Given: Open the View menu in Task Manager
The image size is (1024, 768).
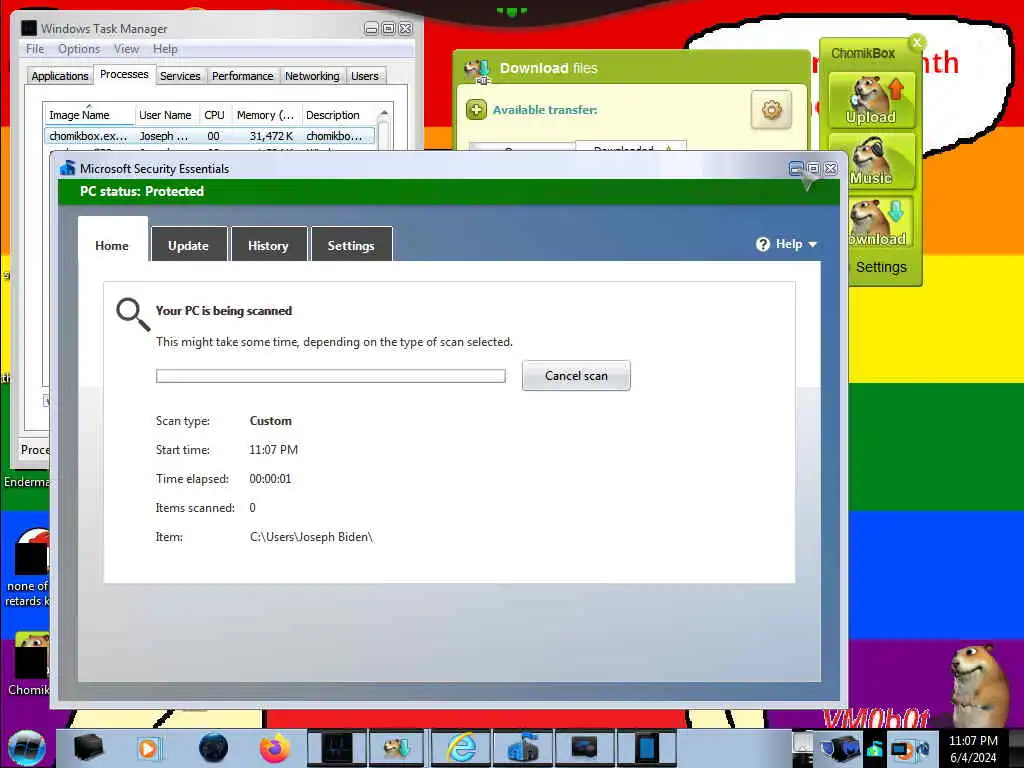Looking at the screenshot, I should tap(126, 49).
